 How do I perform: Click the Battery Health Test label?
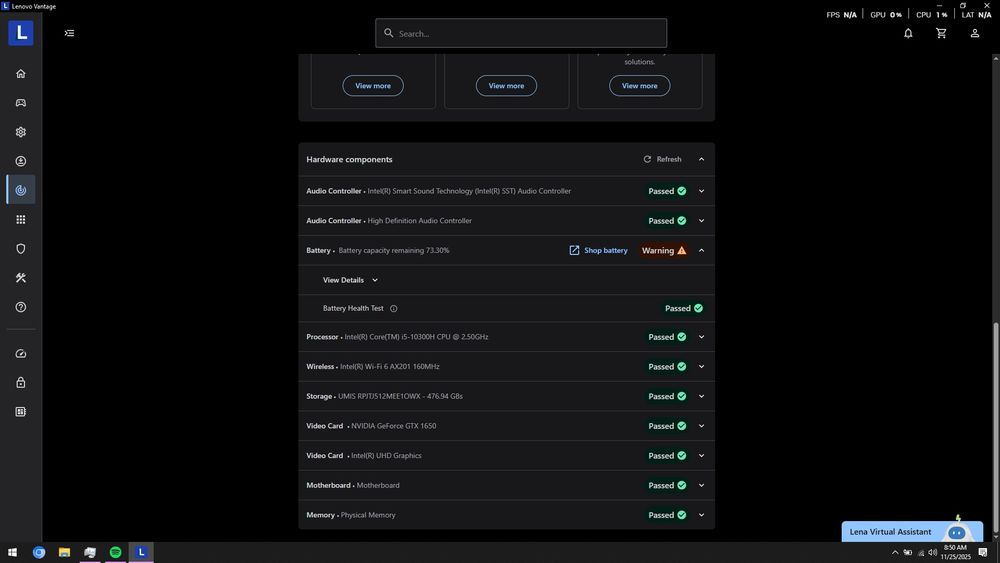(353, 309)
